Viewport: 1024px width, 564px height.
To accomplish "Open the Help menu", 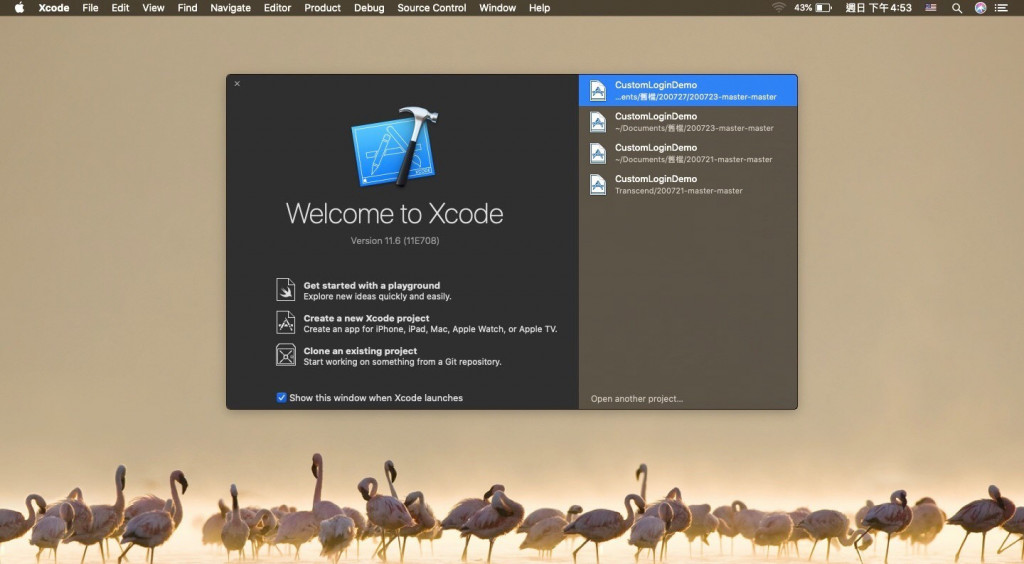I will 539,8.
